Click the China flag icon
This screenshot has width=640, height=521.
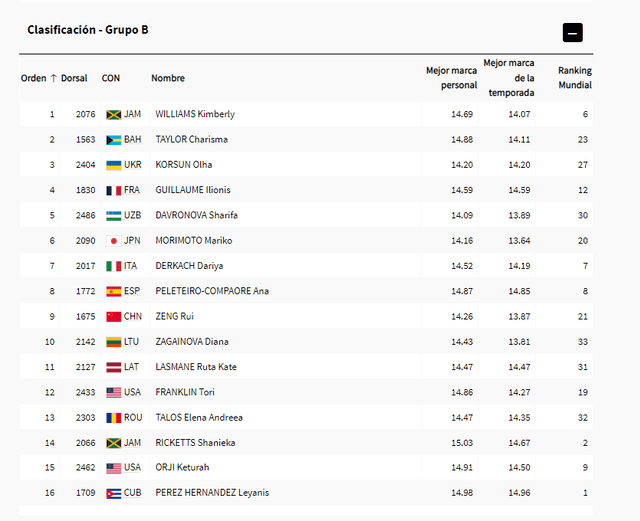coord(113,316)
